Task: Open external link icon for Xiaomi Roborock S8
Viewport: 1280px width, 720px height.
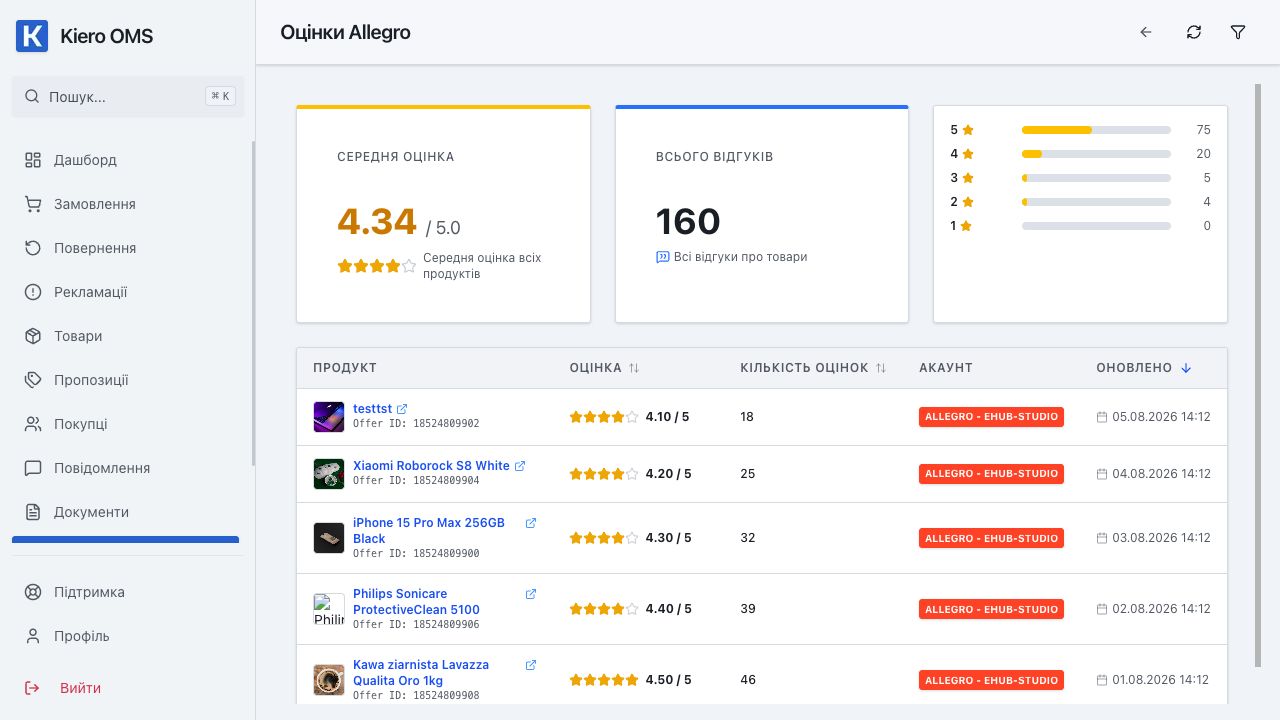Action: click(520, 466)
